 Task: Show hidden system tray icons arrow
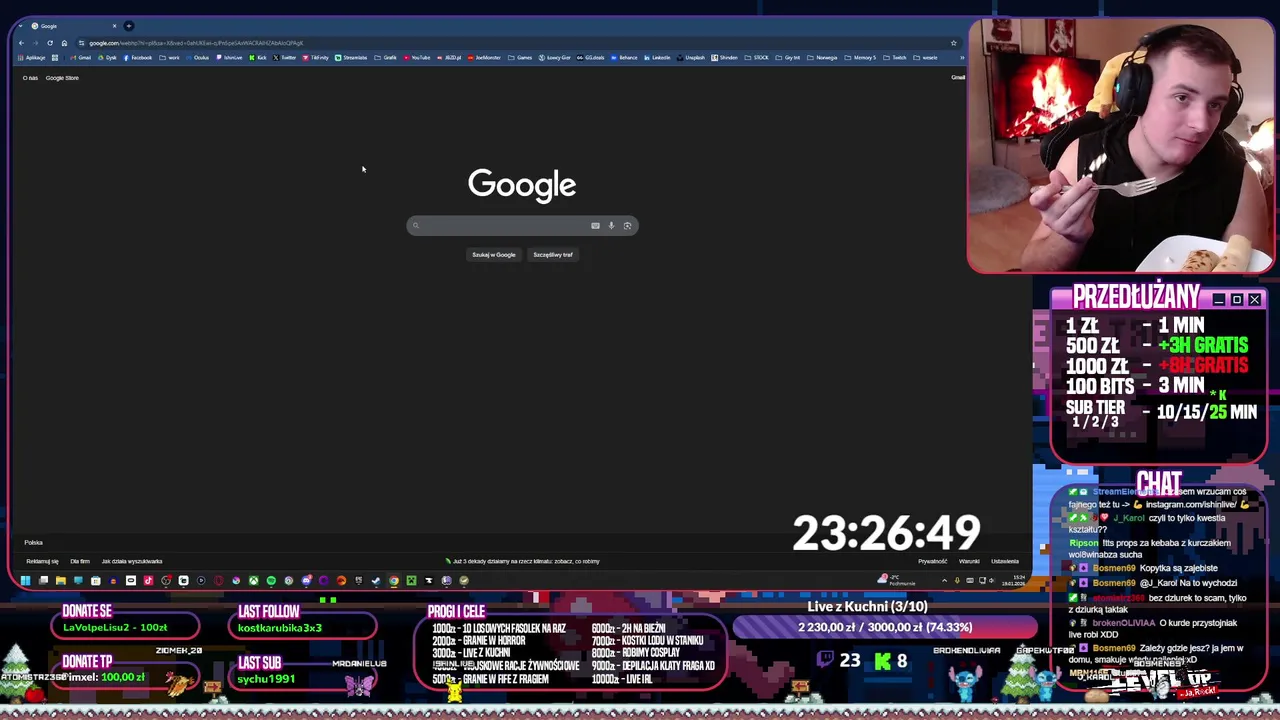944,580
